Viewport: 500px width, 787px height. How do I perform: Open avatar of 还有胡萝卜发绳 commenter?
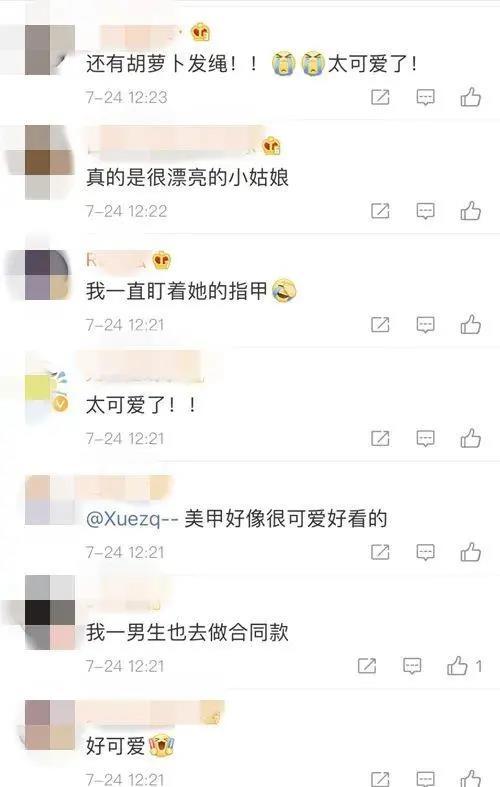50,50
